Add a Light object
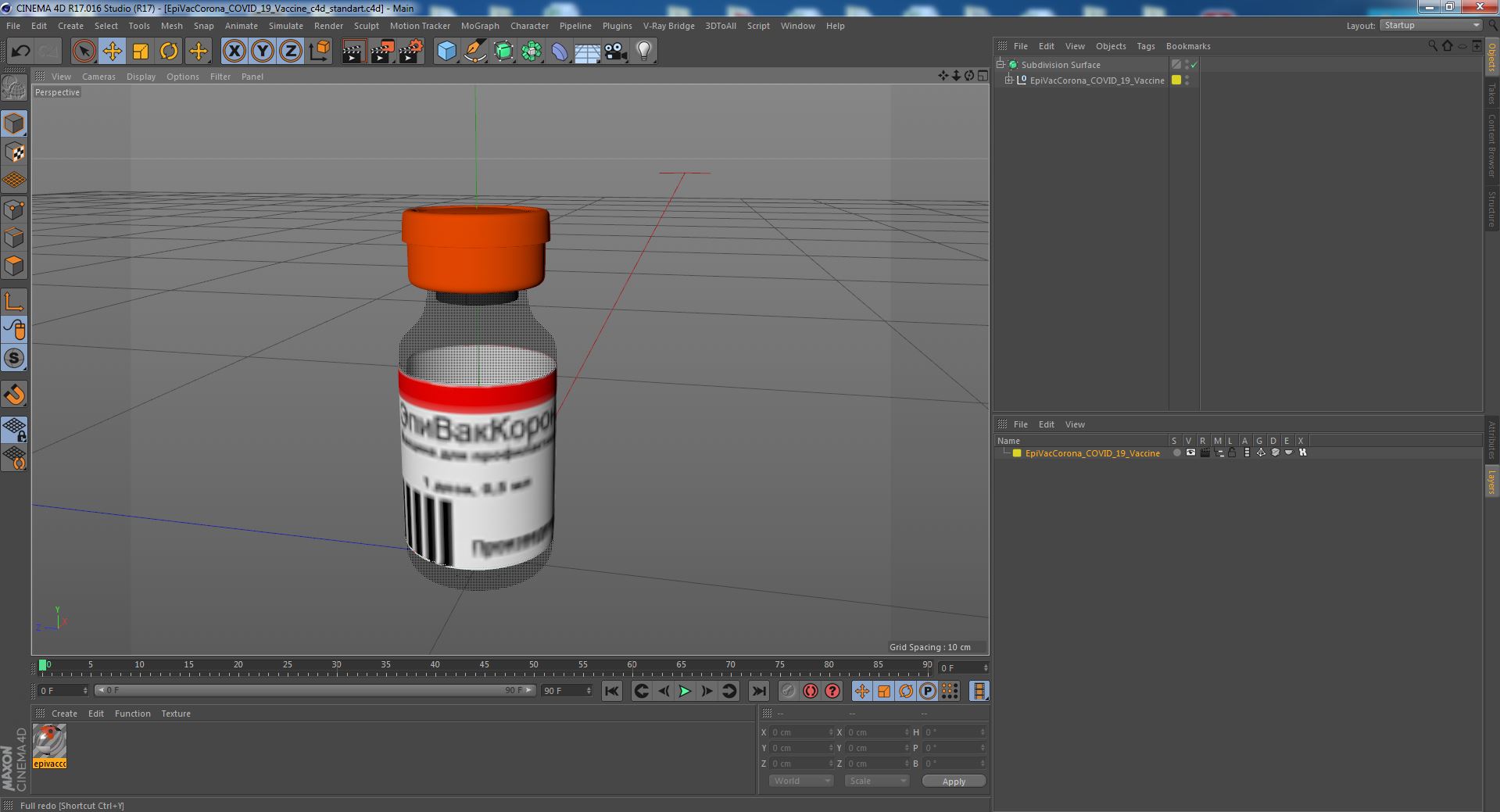 click(643, 52)
